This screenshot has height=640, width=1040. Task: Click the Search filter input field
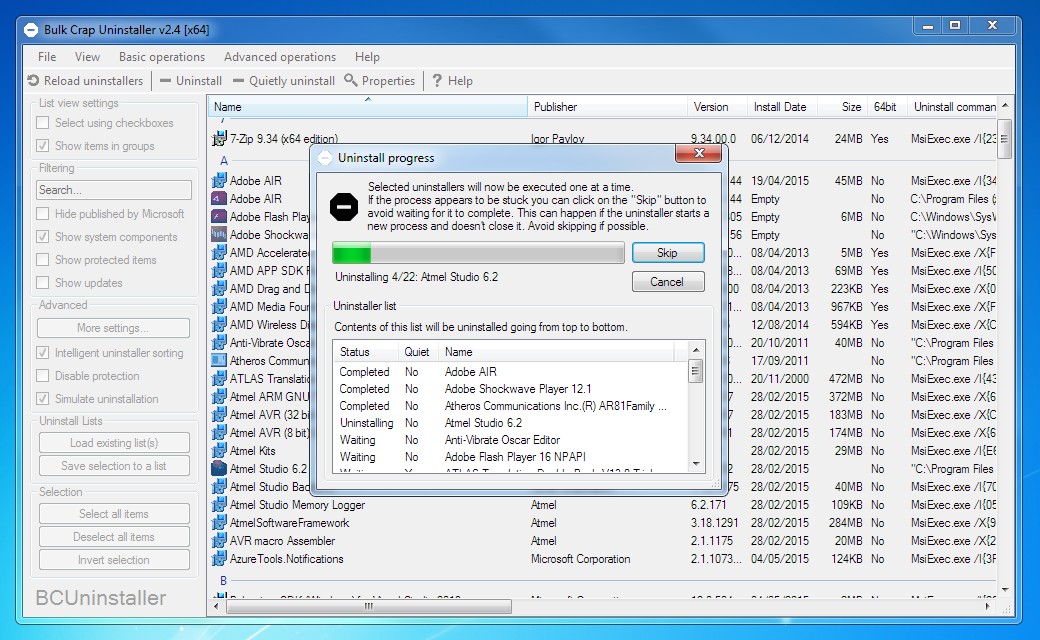[x=113, y=190]
